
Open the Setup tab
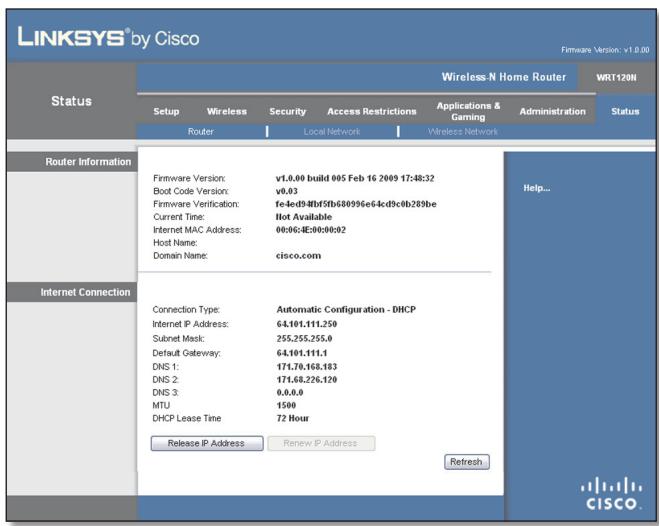pos(166,111)
